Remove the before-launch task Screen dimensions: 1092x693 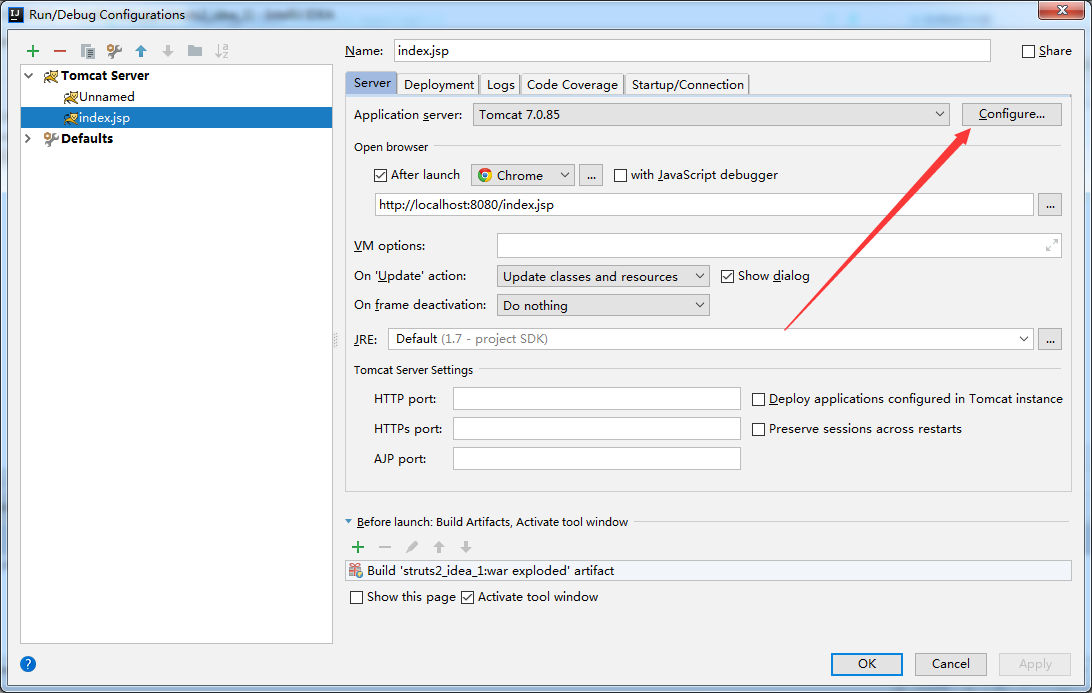pos(384,547)
